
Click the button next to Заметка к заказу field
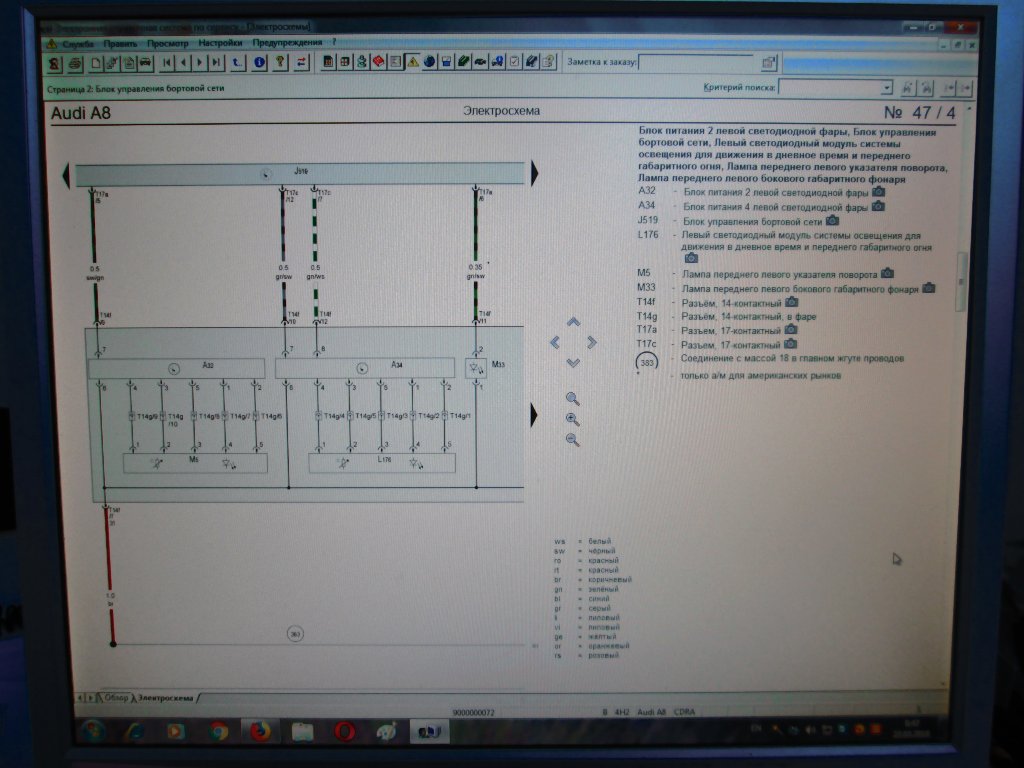coord(768,62)
